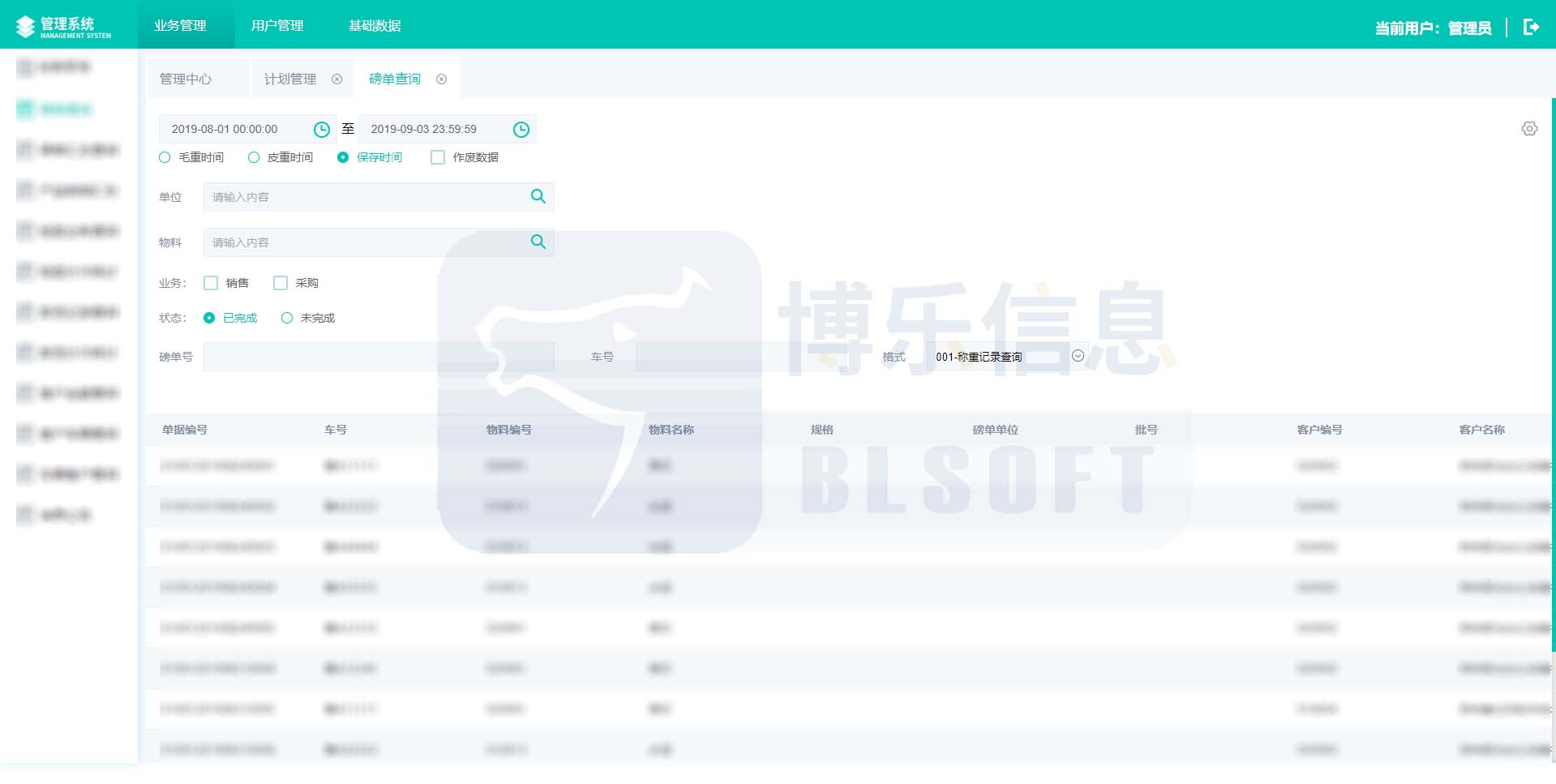Image resolution: width=1556 pixels, height=784 pixels.
Task: Click the 磅单号 input field
Action: 379,357
